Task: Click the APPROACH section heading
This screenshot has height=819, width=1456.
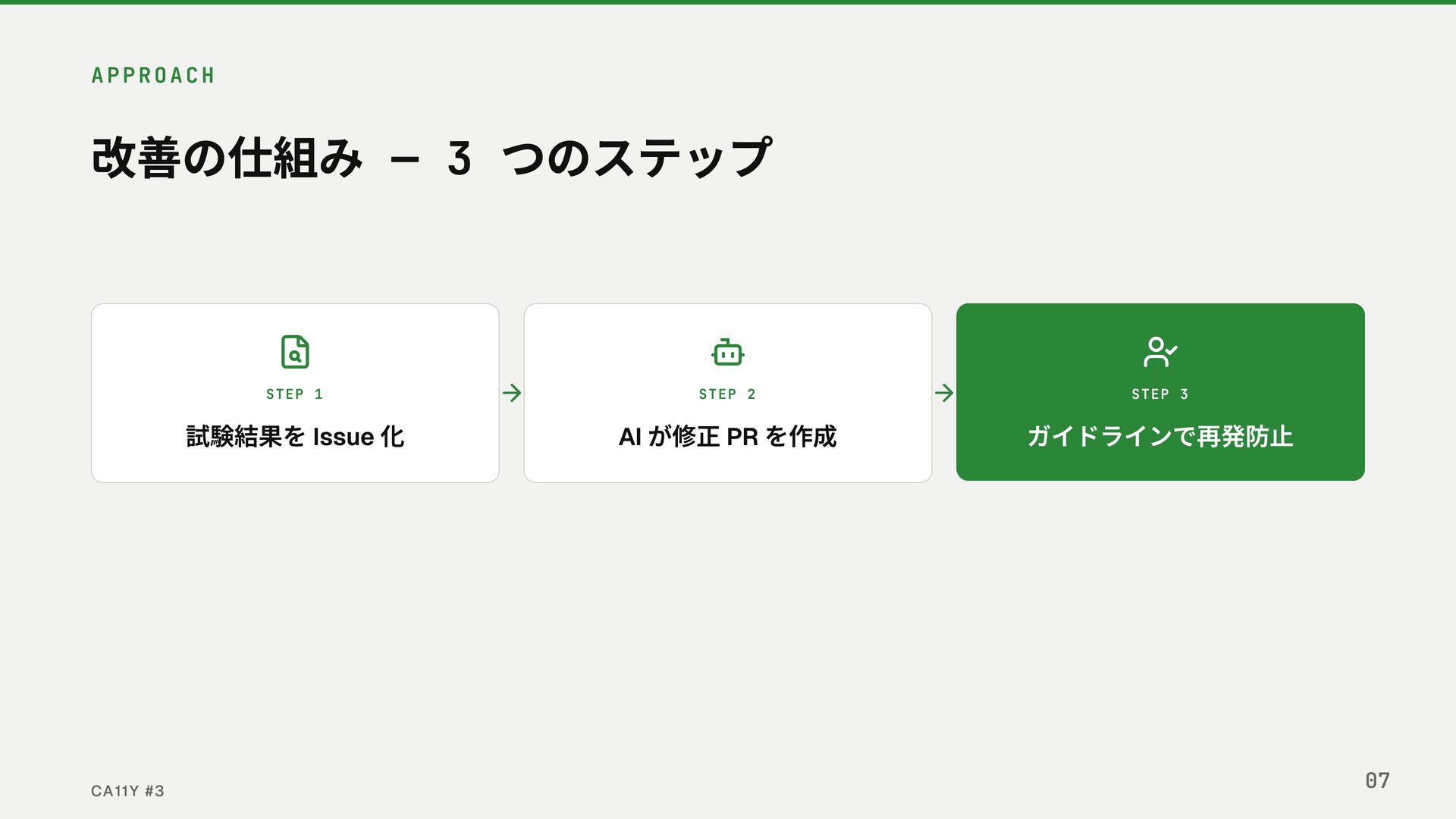Action: coord(153,76)
